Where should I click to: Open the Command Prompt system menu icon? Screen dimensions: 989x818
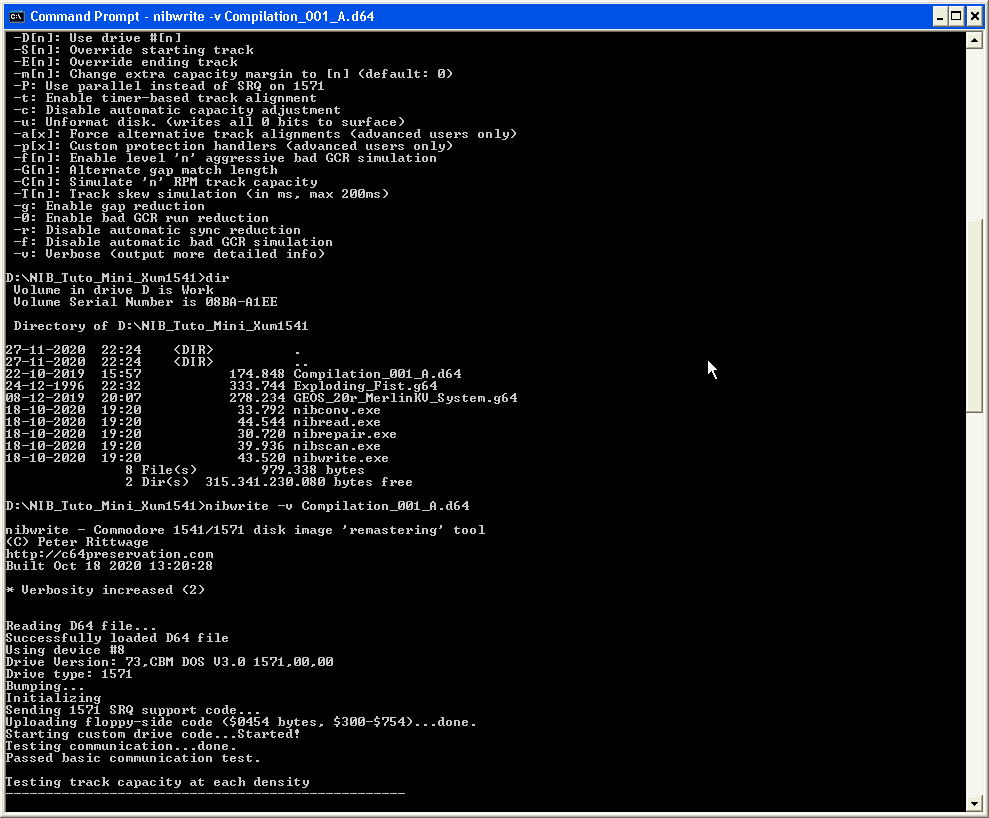(x=16, y=16)
